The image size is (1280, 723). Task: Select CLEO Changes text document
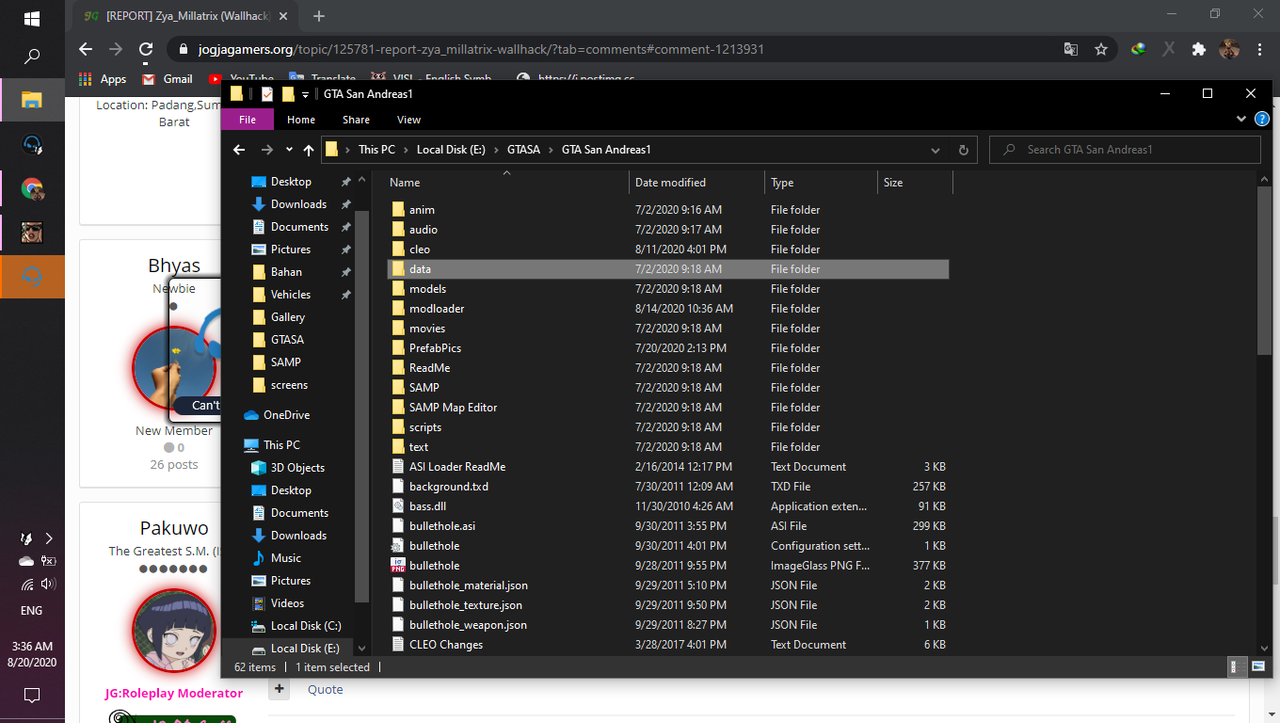coord(668,645)
